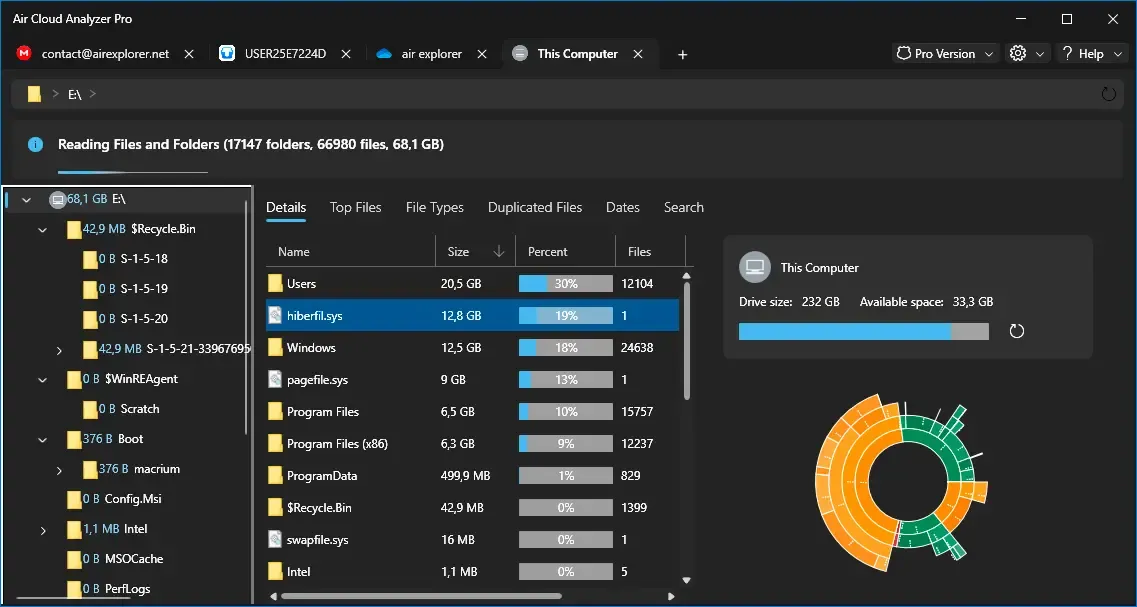Click the 12104 files value for Users
The image size is (1137, 607).
(637, 284)
